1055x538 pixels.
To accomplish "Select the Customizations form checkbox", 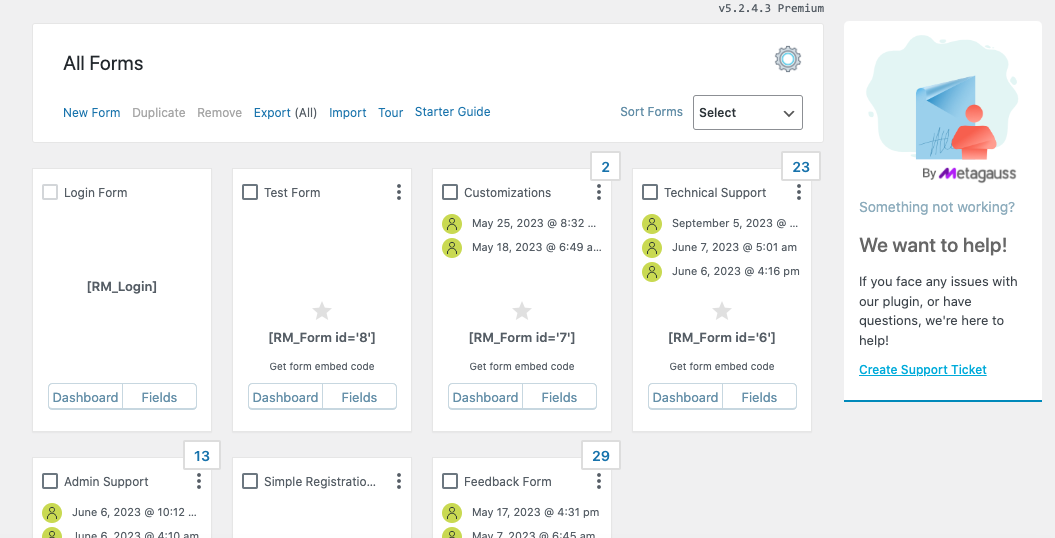I will tap(450, 192).
